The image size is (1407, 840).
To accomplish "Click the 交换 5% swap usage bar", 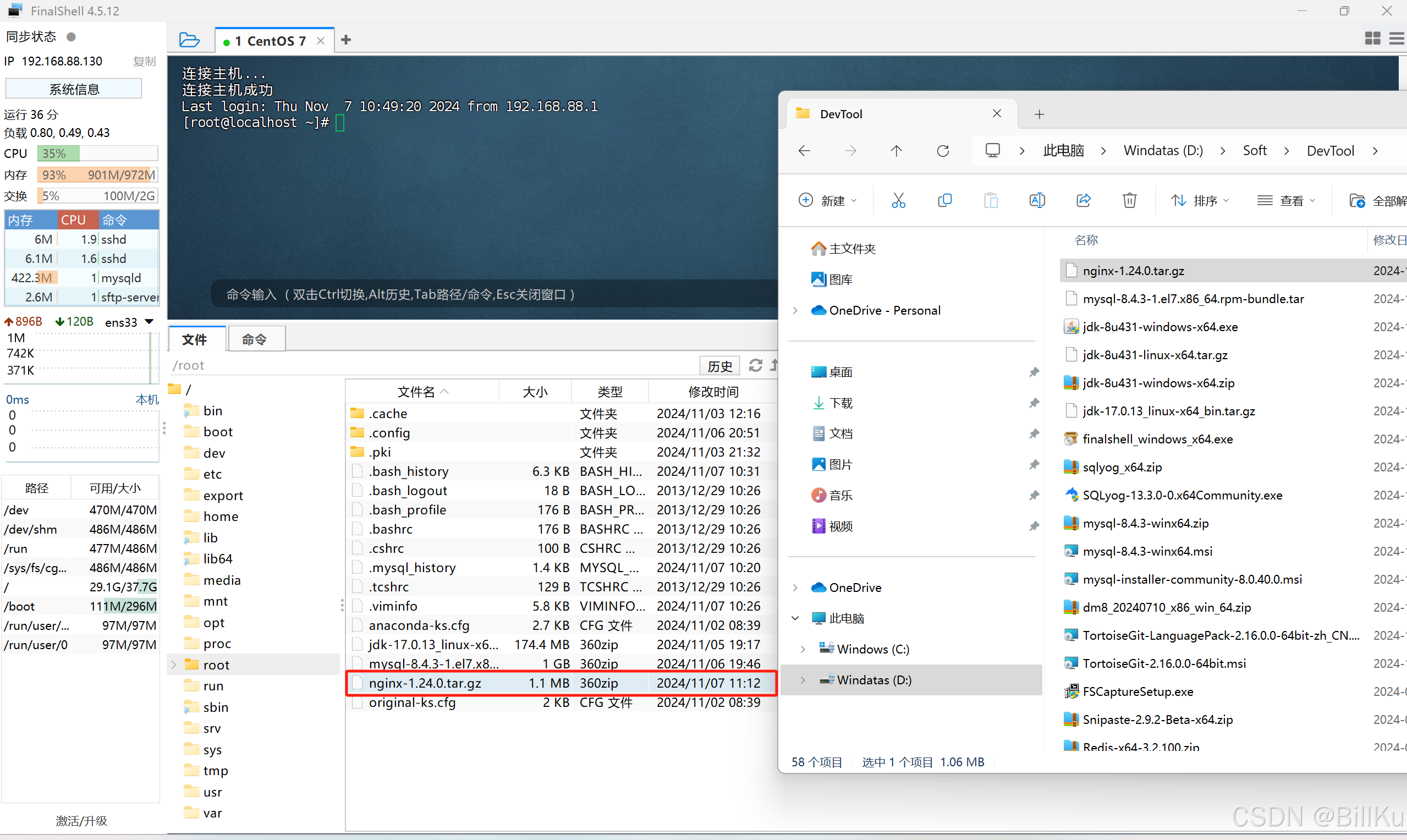I will click(x=97, y=196).
